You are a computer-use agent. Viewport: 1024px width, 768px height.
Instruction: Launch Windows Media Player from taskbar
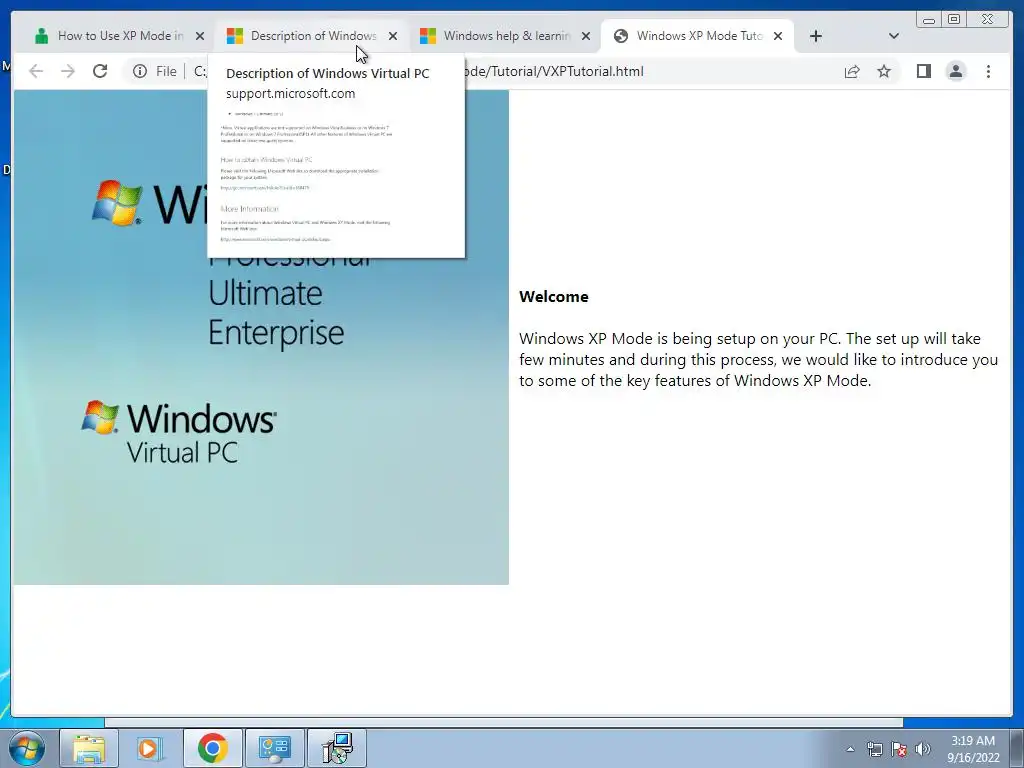[x=150, y=748]
